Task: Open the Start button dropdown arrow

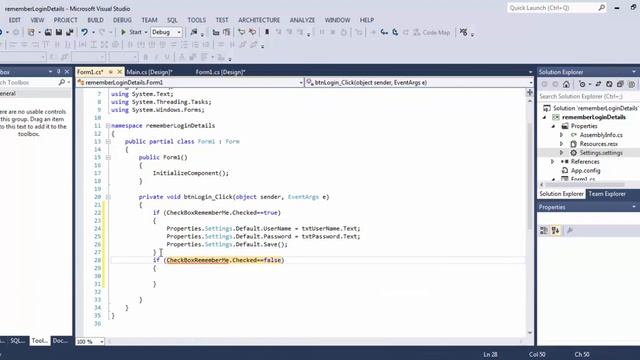Action: (146, 32)
